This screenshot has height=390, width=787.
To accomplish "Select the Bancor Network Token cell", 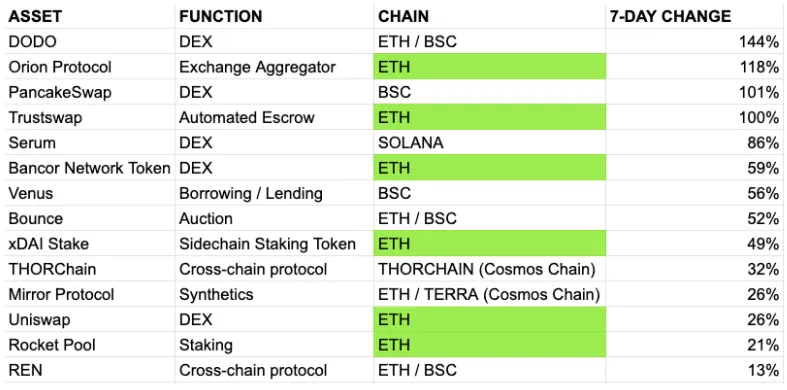I will (89, 168).
